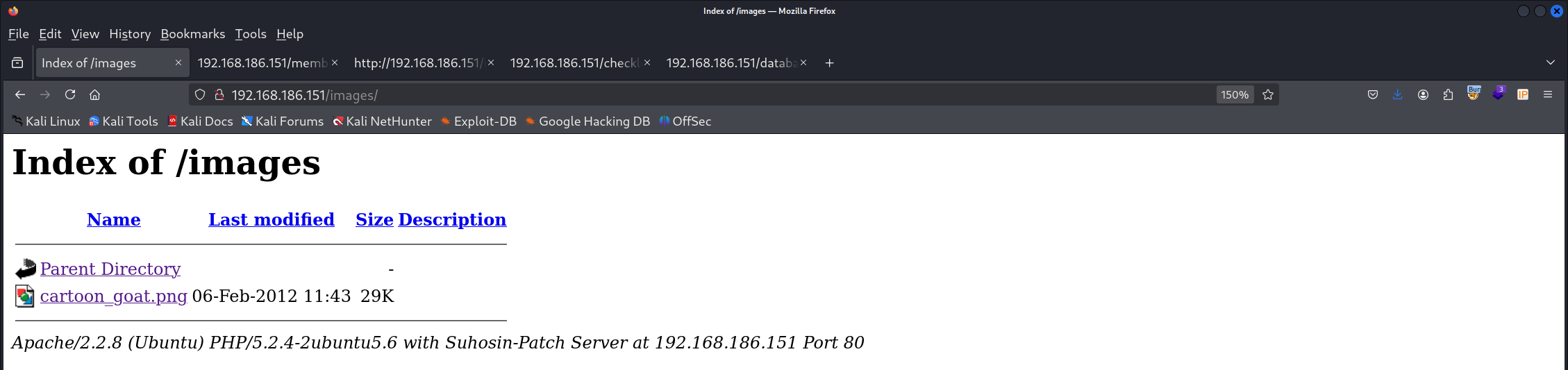Image resolution: width=1568 pixels, height=370 pixels.
Task: Expand the list all tabs chevron
Action: point(1551,62)
